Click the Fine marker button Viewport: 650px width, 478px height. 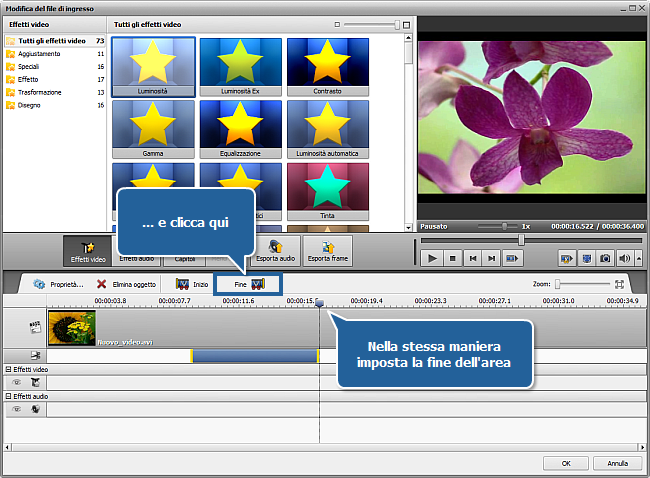pyautogui.click(x=249, y=284)
